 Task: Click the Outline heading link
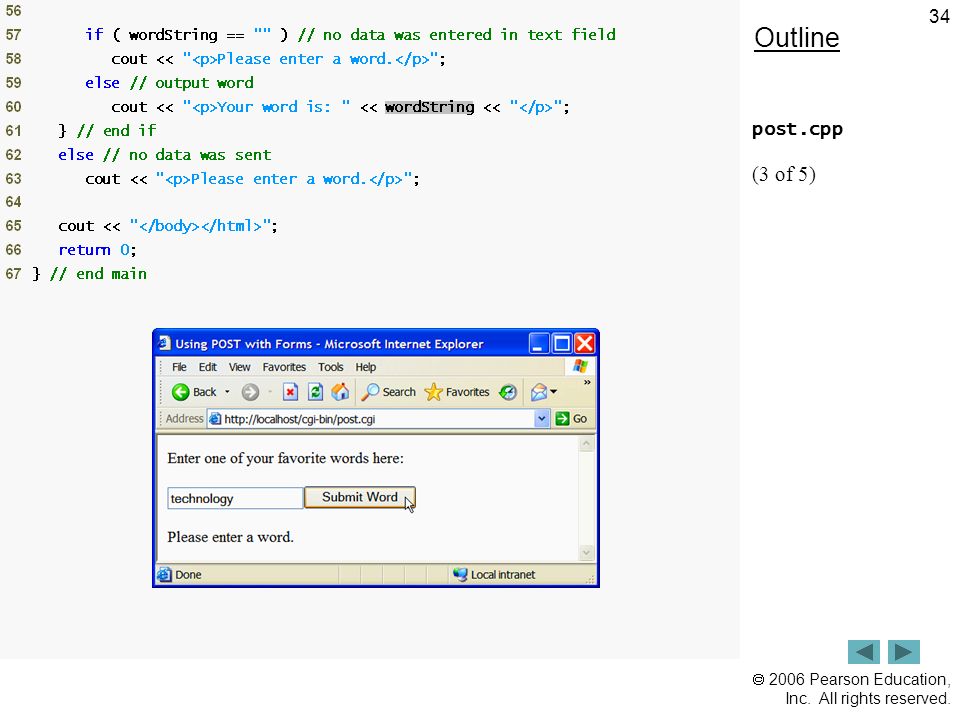tap(797, 38)
